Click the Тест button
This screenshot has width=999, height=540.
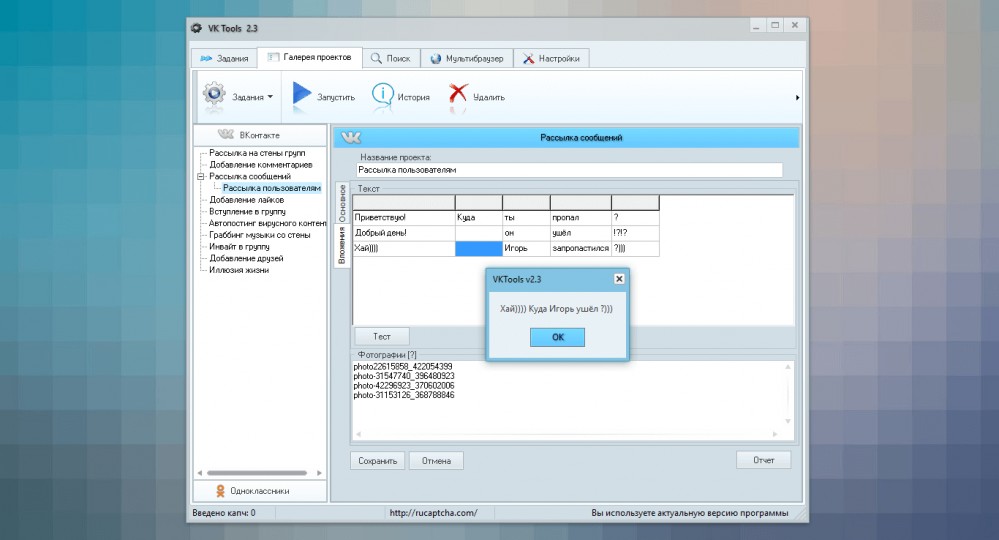tap(382, 336)
